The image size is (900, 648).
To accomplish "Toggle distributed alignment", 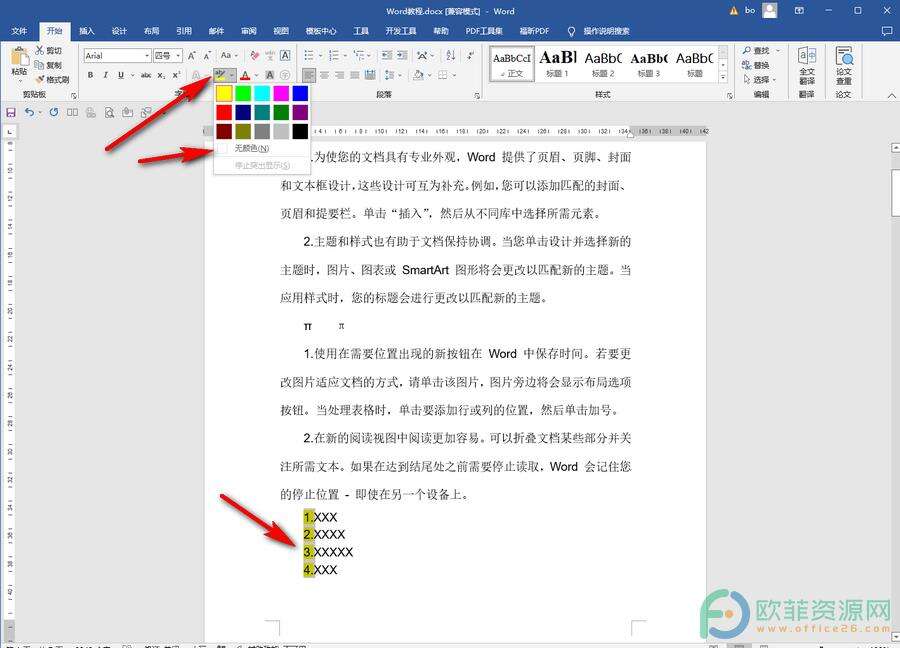I will (370, 75).
